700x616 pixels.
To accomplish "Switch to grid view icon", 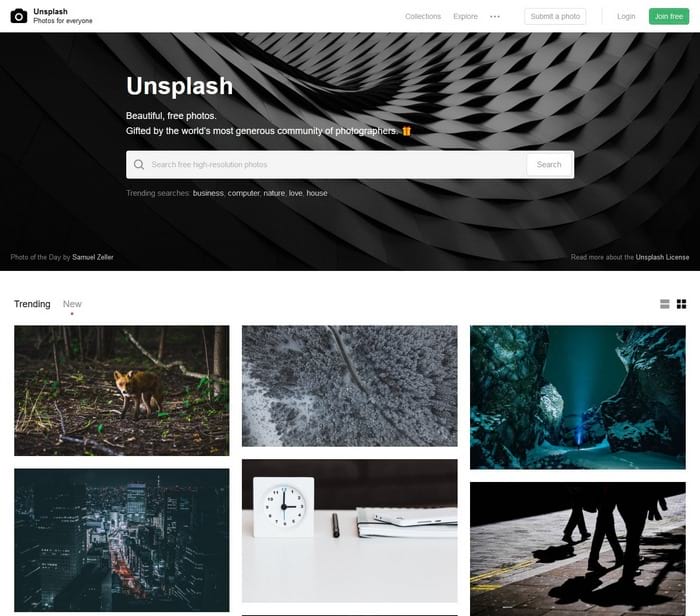I will [x=681, y=304].
